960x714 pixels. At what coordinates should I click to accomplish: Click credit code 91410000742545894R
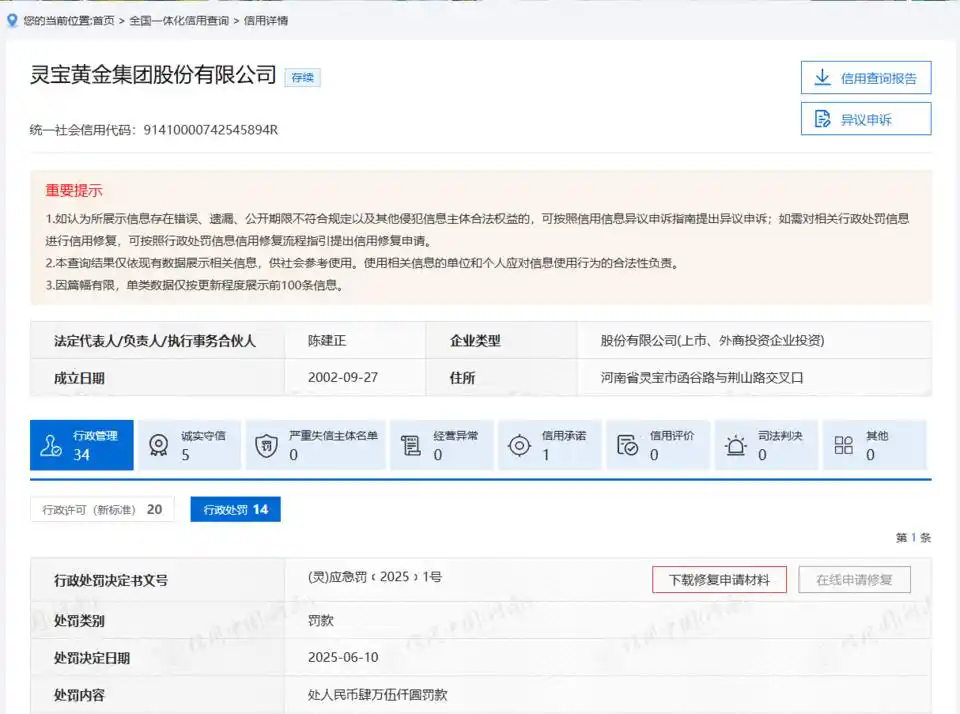coord(211,130)
